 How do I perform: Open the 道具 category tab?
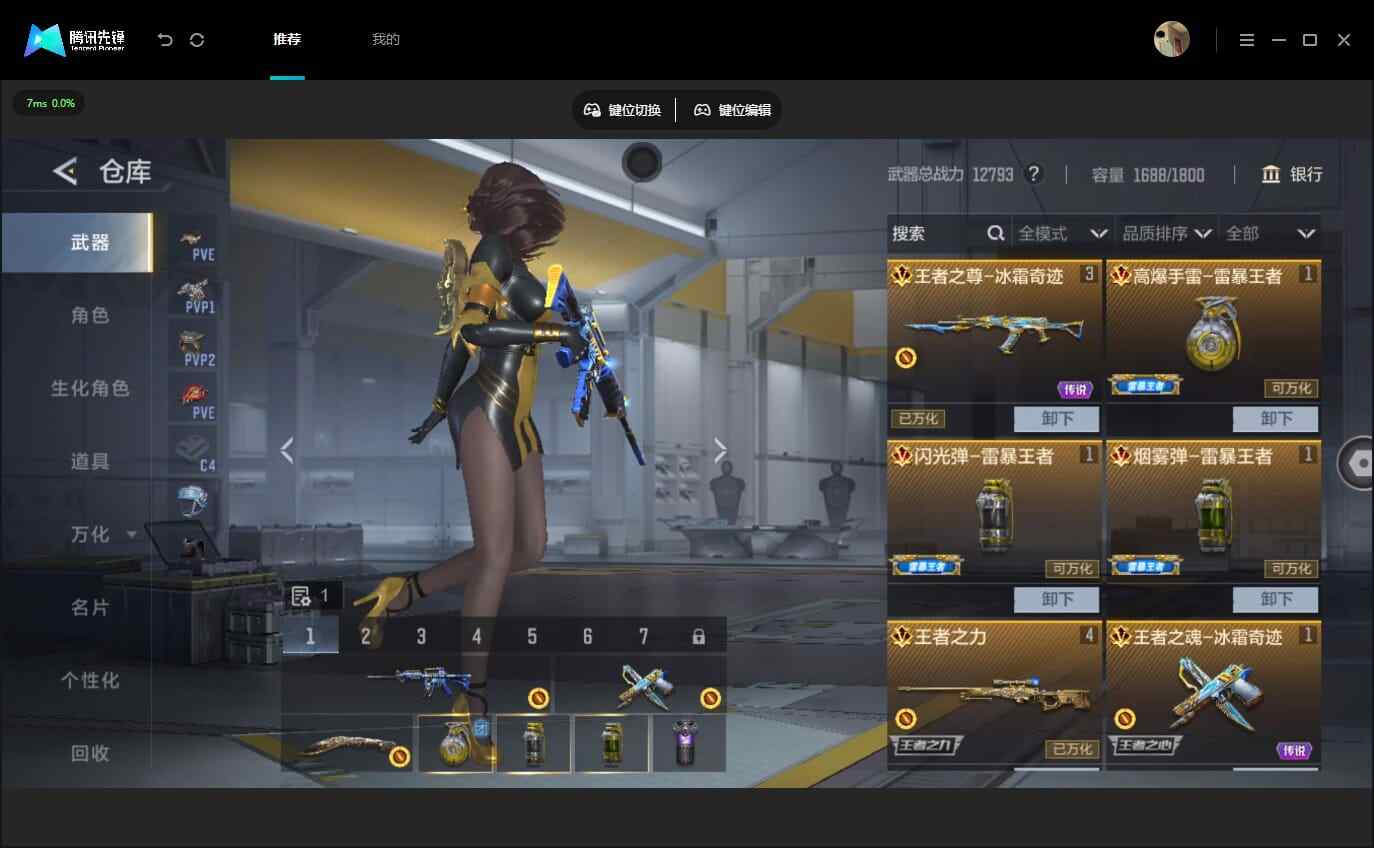pos(90,461)
